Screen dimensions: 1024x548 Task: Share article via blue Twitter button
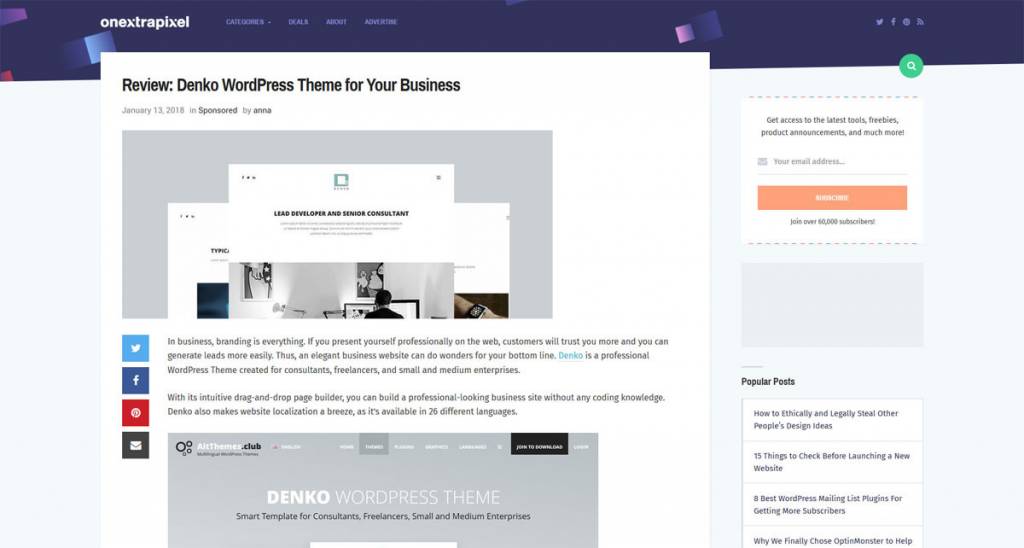135,348
